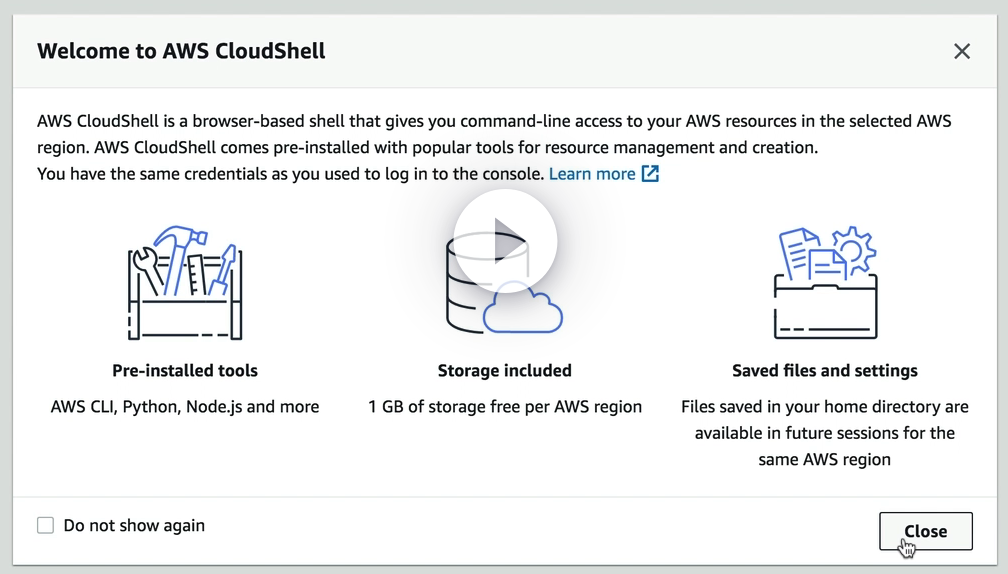Viewport: 1008px width, 574px height.
Task: Select the Storage included heading
Action: click(505, 370)
